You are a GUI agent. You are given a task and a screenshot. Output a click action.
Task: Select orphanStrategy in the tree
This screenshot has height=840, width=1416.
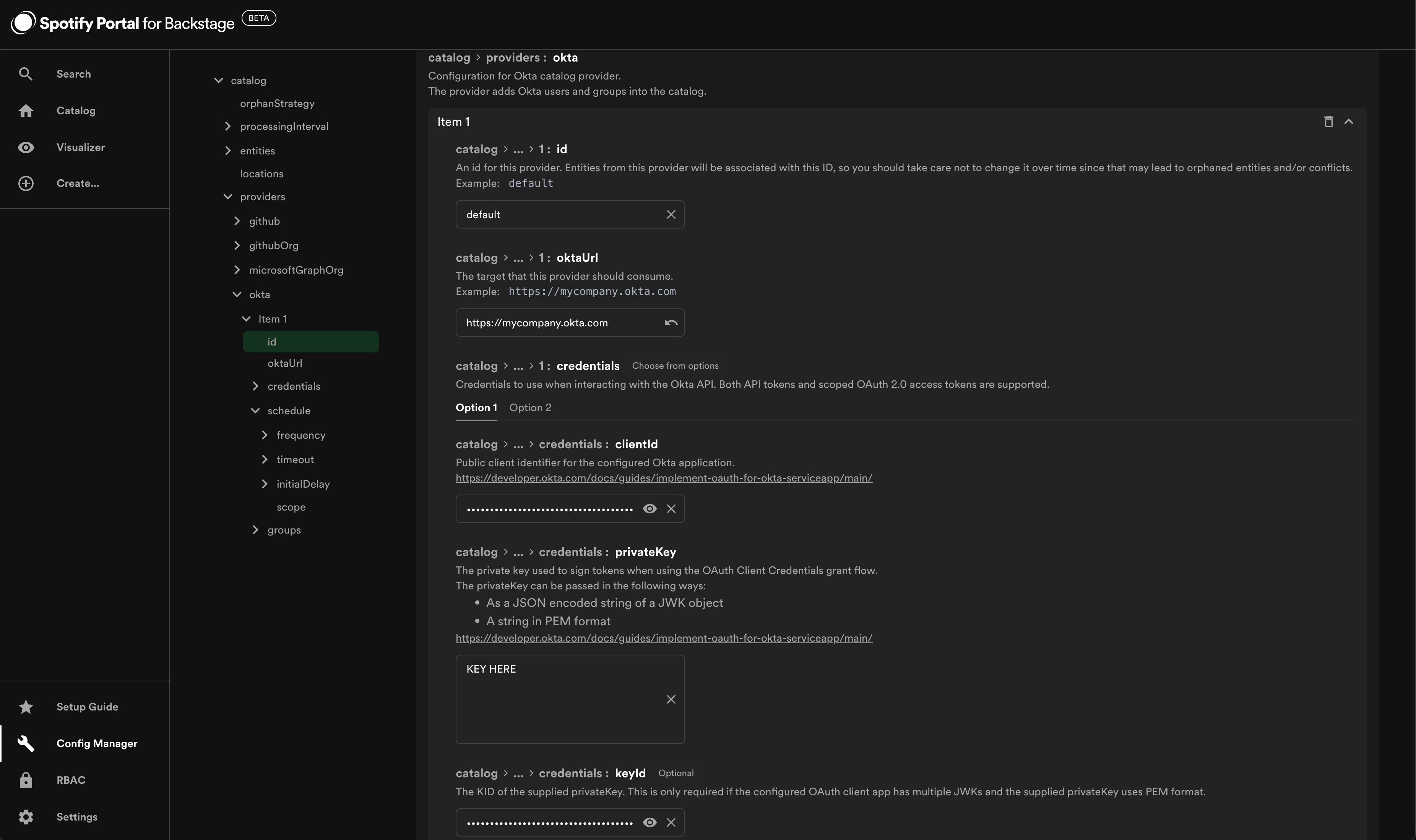point(277,104)
